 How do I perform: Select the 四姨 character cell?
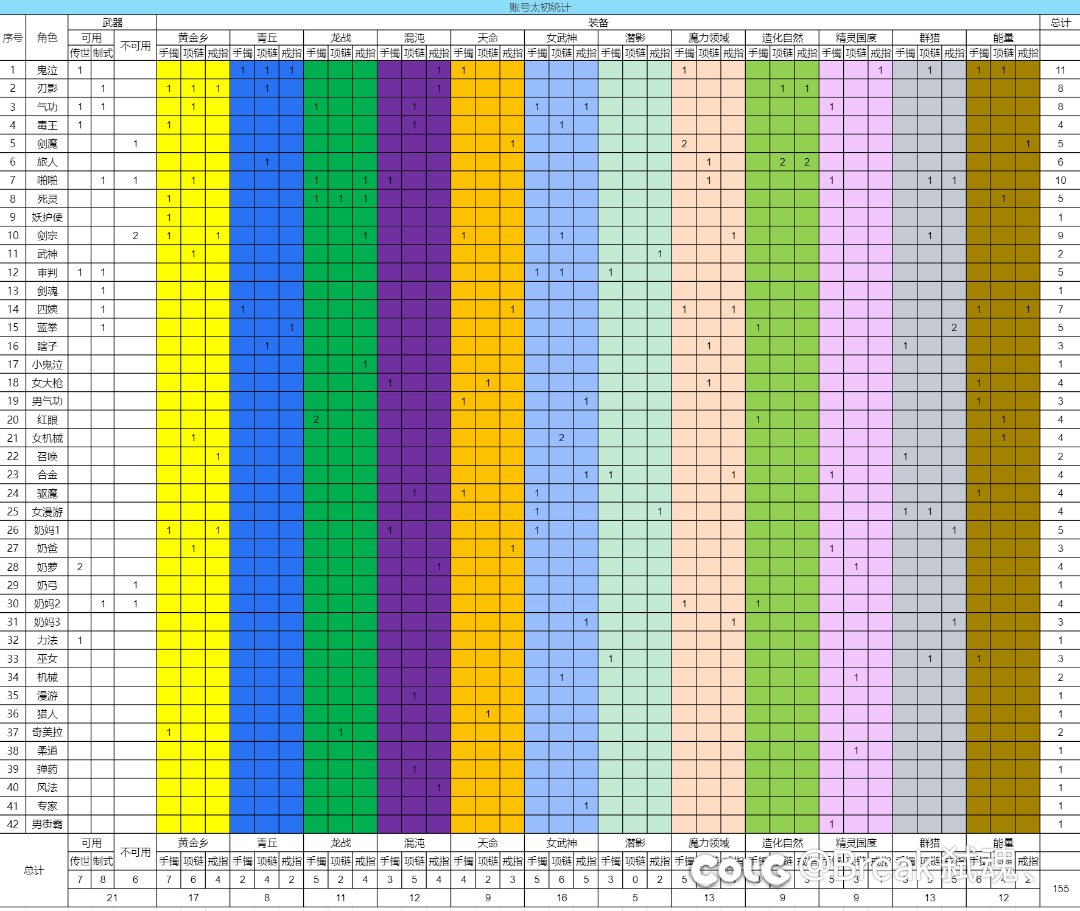click(x=47, y=309)
